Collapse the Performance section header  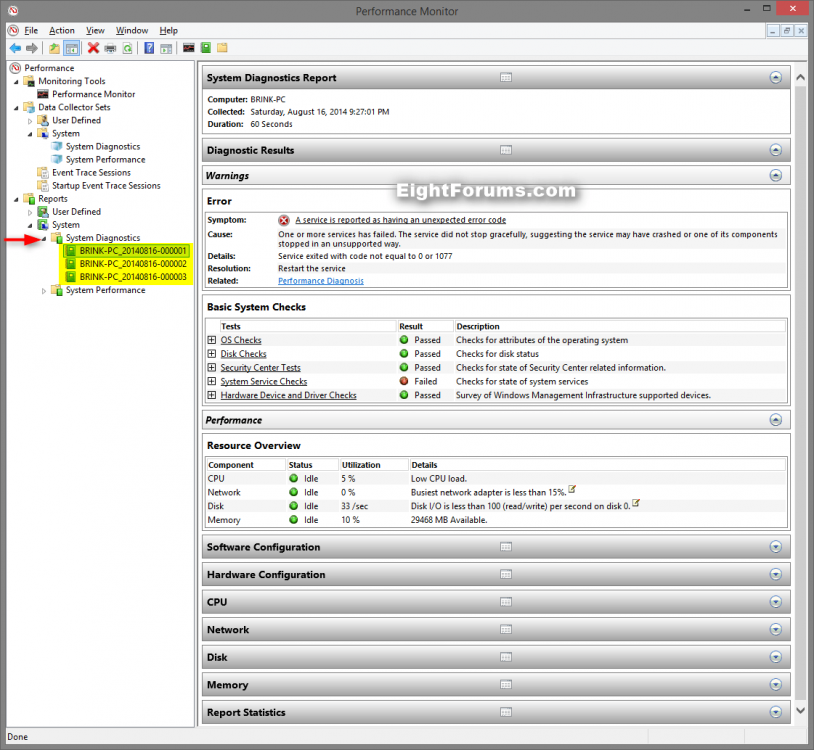775,420
